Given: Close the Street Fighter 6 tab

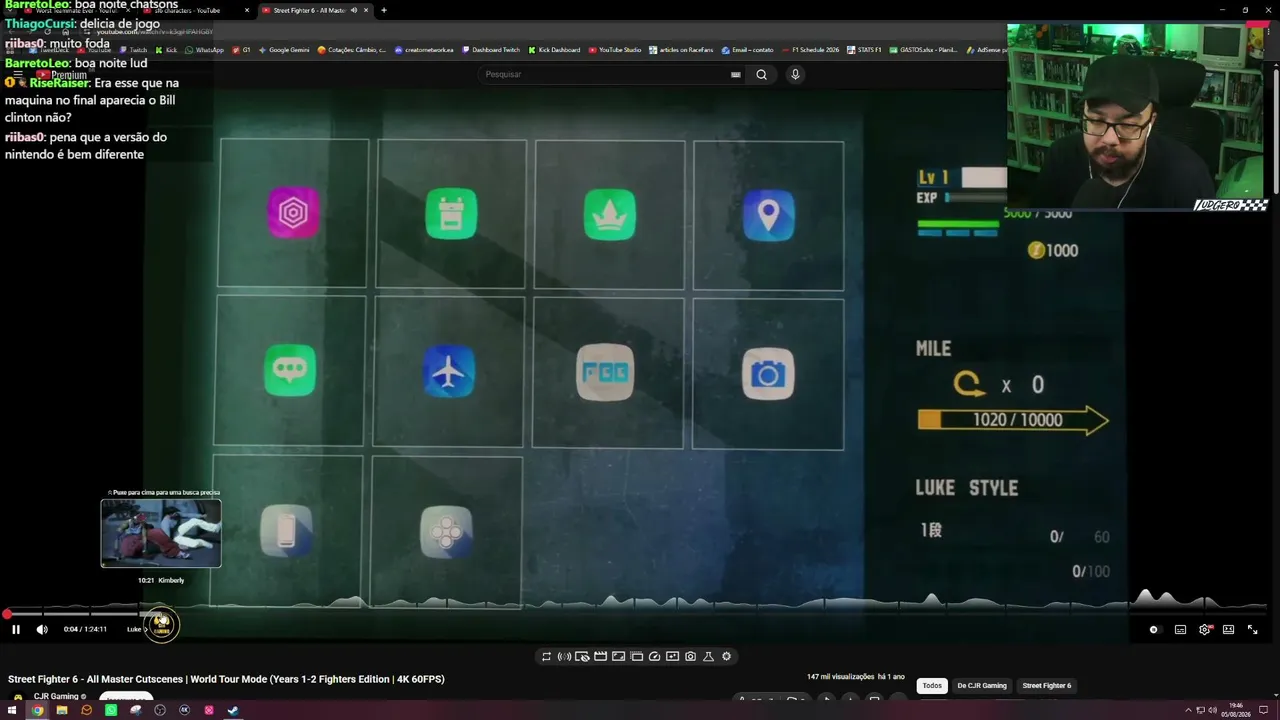Looking at the screenshot, I should tap(366, 10).
